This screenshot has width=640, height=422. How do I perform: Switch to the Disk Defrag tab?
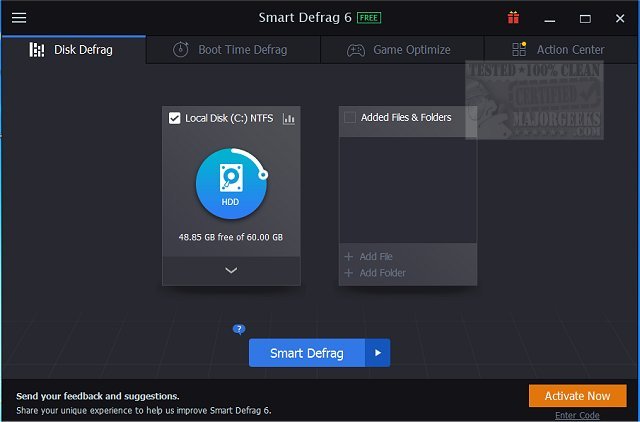(73, 50)
